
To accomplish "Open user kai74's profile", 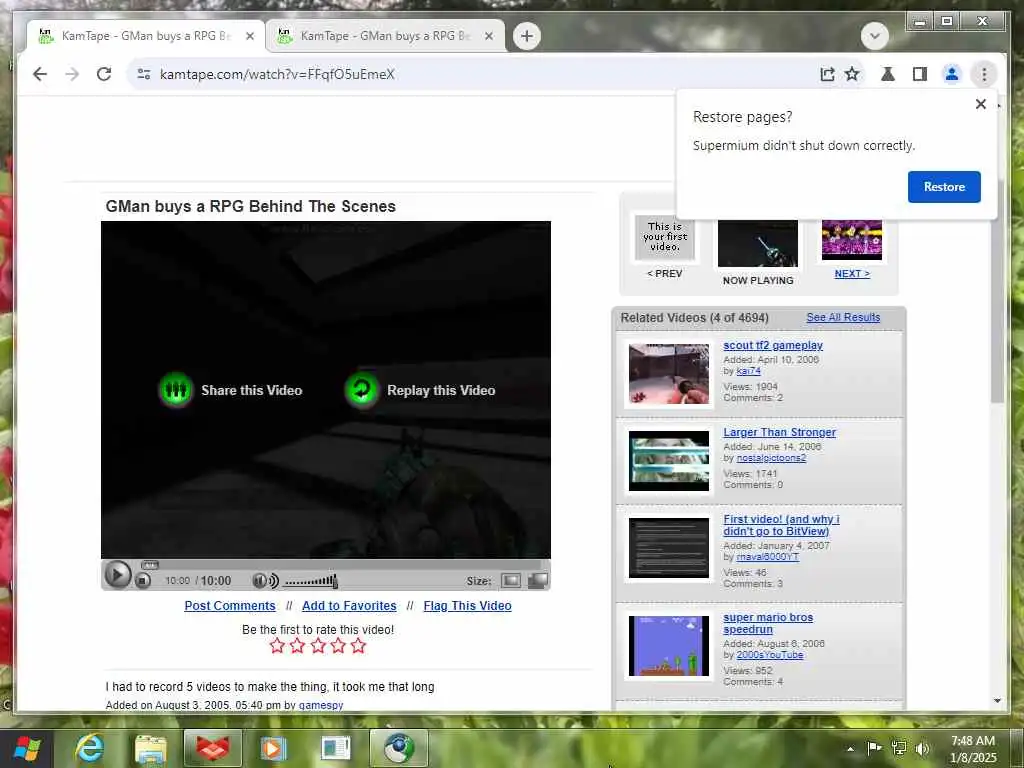I will point(748,371).
